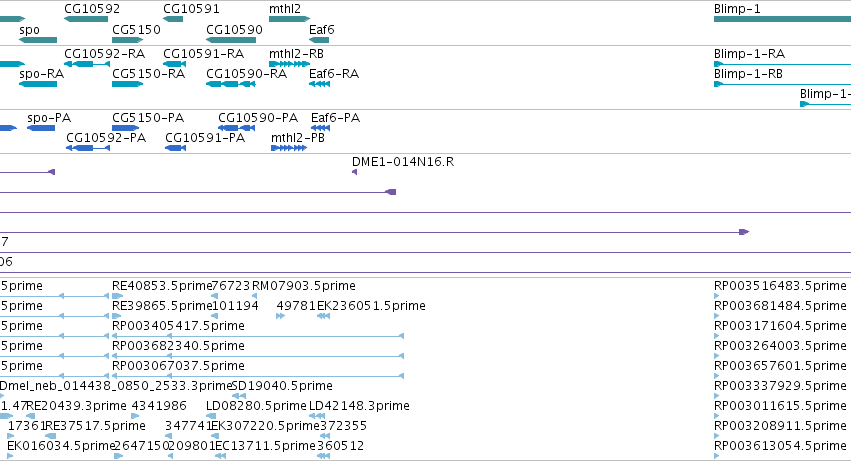Select the LD08280.5prime EST label
Image resolution: width=851 pixels, height=461 pixels.
pyautogui.click(x=256, y=406)
